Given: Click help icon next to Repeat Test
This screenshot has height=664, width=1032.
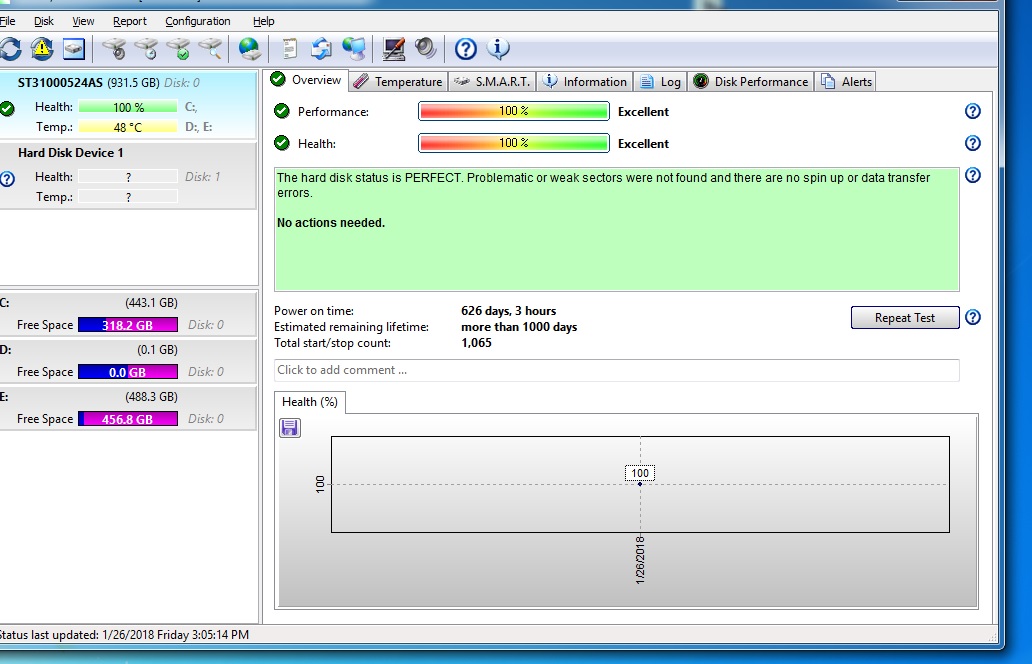Looking at the screenshot, I should [972, 318].
